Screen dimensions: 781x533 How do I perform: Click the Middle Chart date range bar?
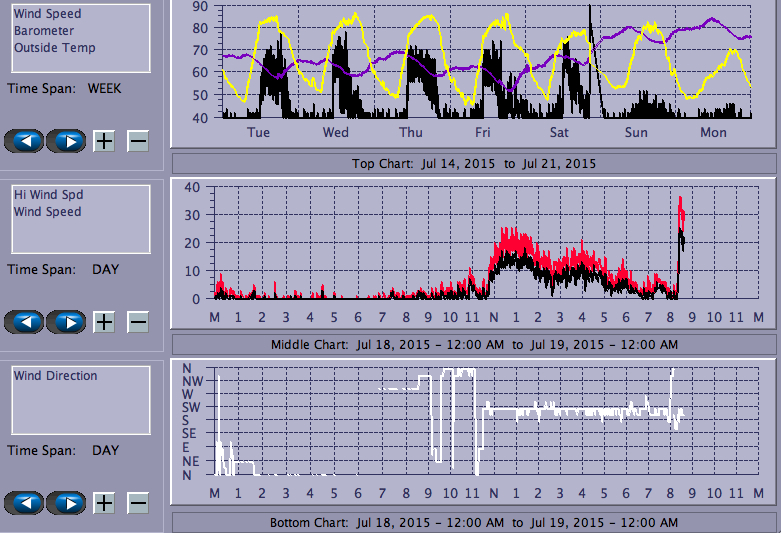coord(474,344)
